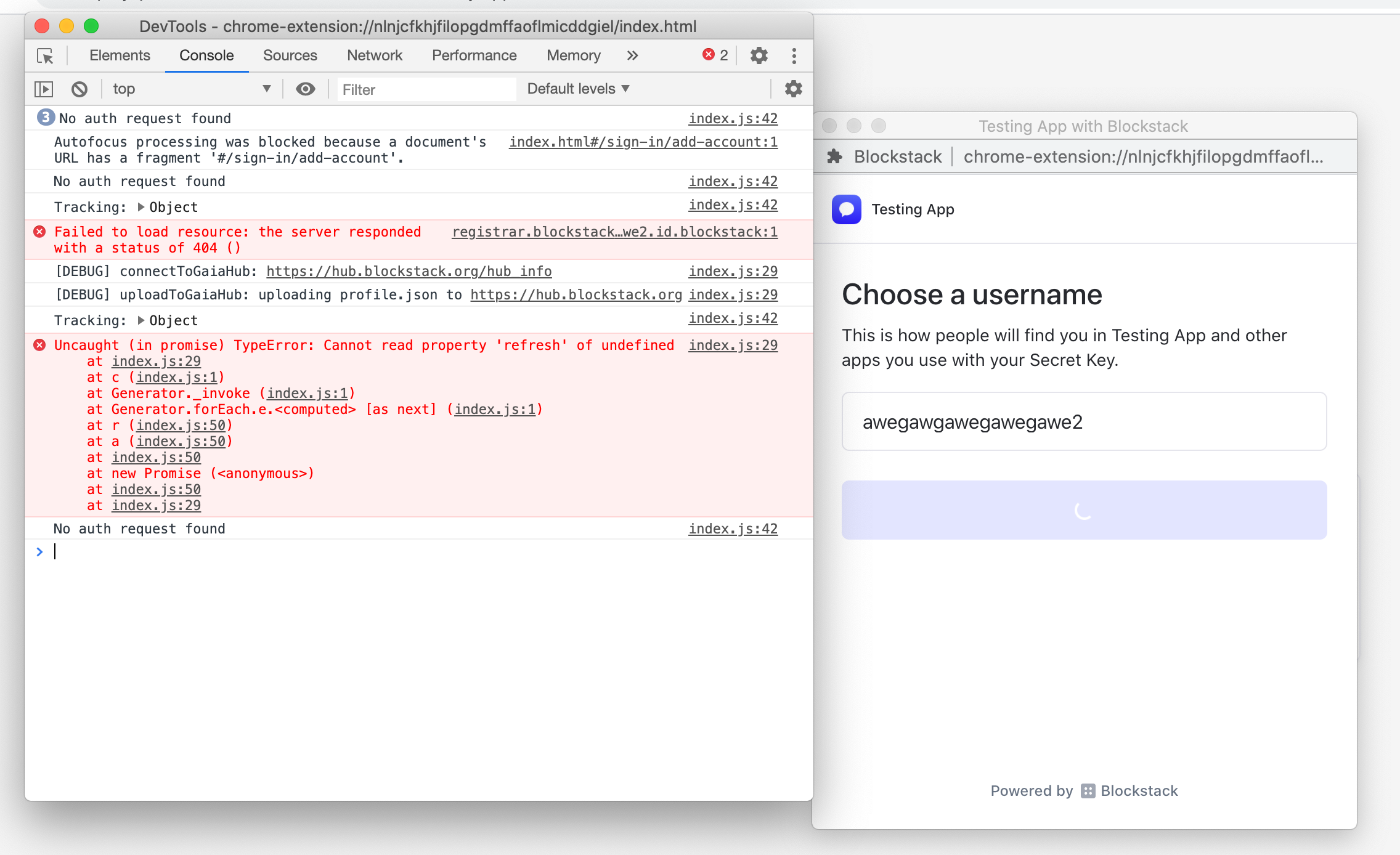Show more DevTools tabs with the chevron
This screenshot has width=1400, height=855.
tap(632, 55)
